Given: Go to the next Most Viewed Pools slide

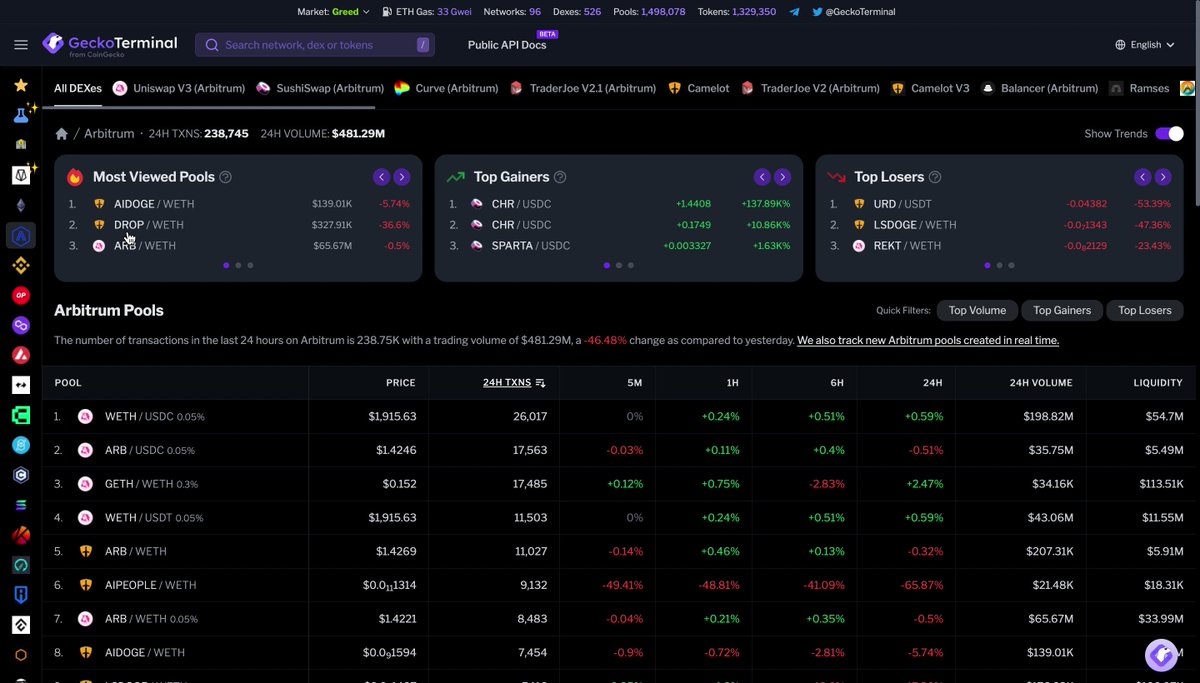Looking at the screenshot, I should [x=402, y=177].
